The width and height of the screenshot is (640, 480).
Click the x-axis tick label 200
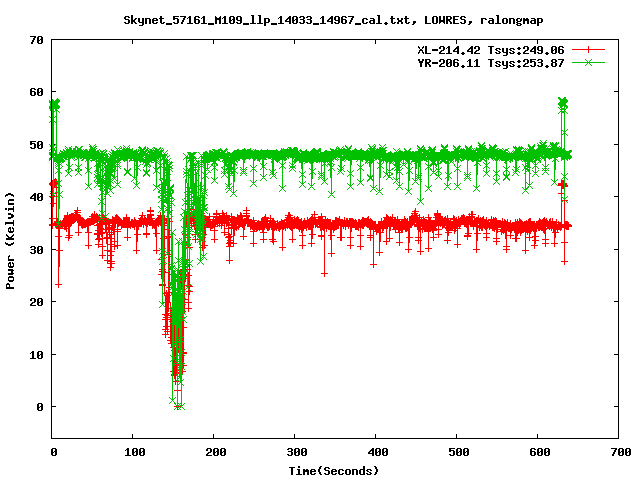point(216,452)
